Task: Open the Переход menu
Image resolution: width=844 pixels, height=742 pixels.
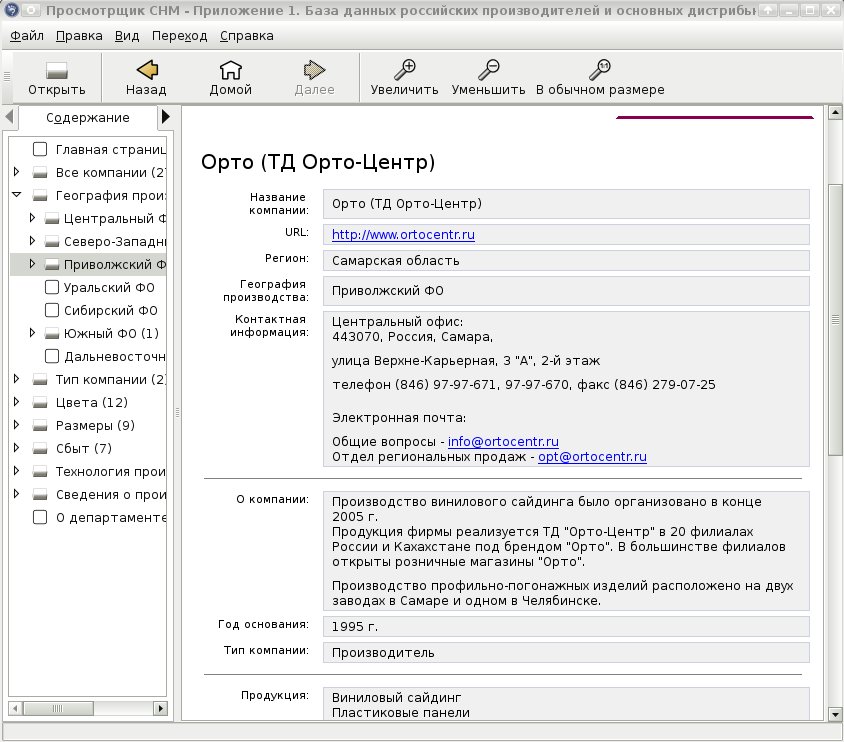Action: point(179,36)
